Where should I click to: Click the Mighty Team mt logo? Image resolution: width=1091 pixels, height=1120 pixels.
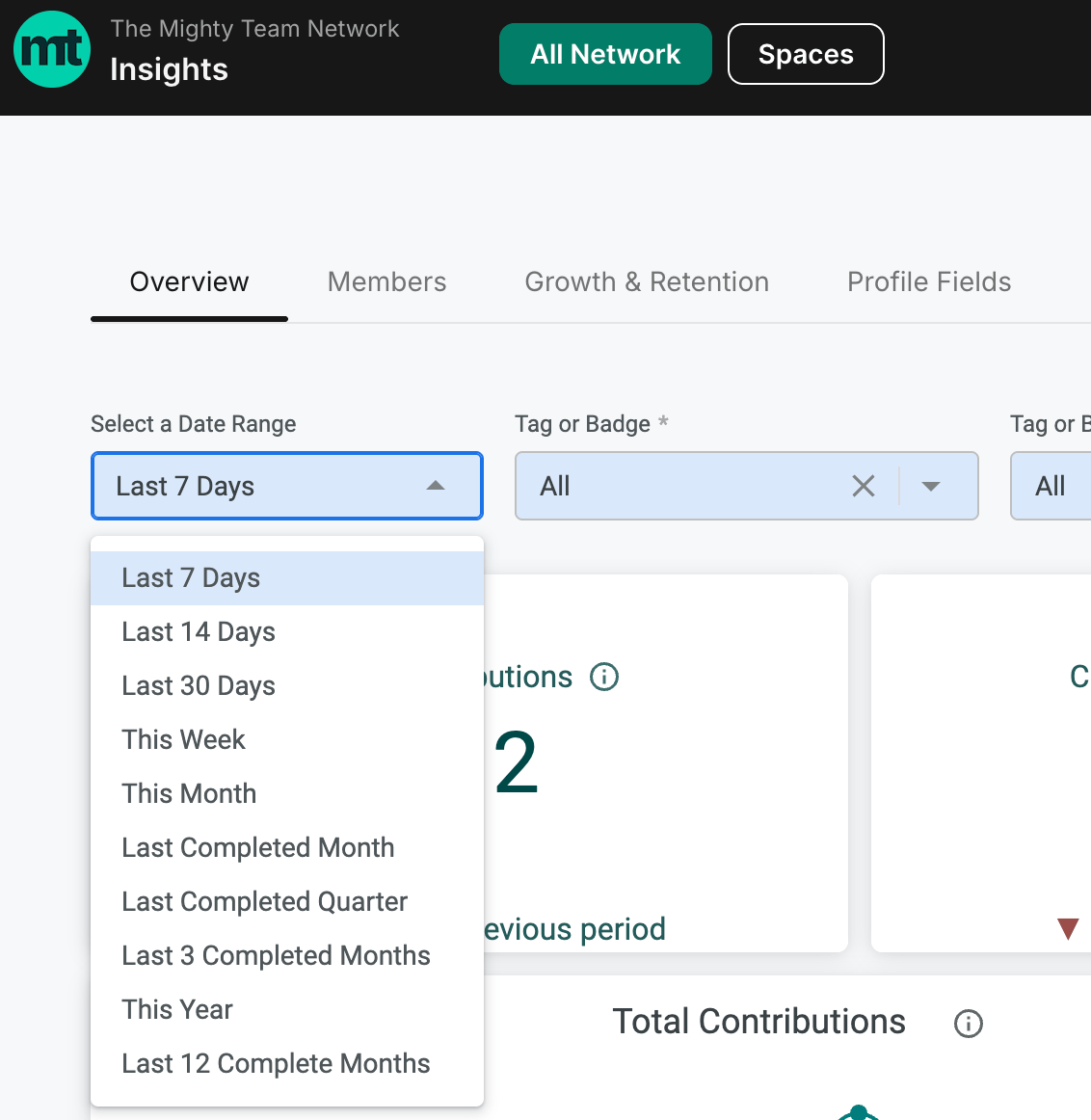pyautogui.click(x=52, y=49)
